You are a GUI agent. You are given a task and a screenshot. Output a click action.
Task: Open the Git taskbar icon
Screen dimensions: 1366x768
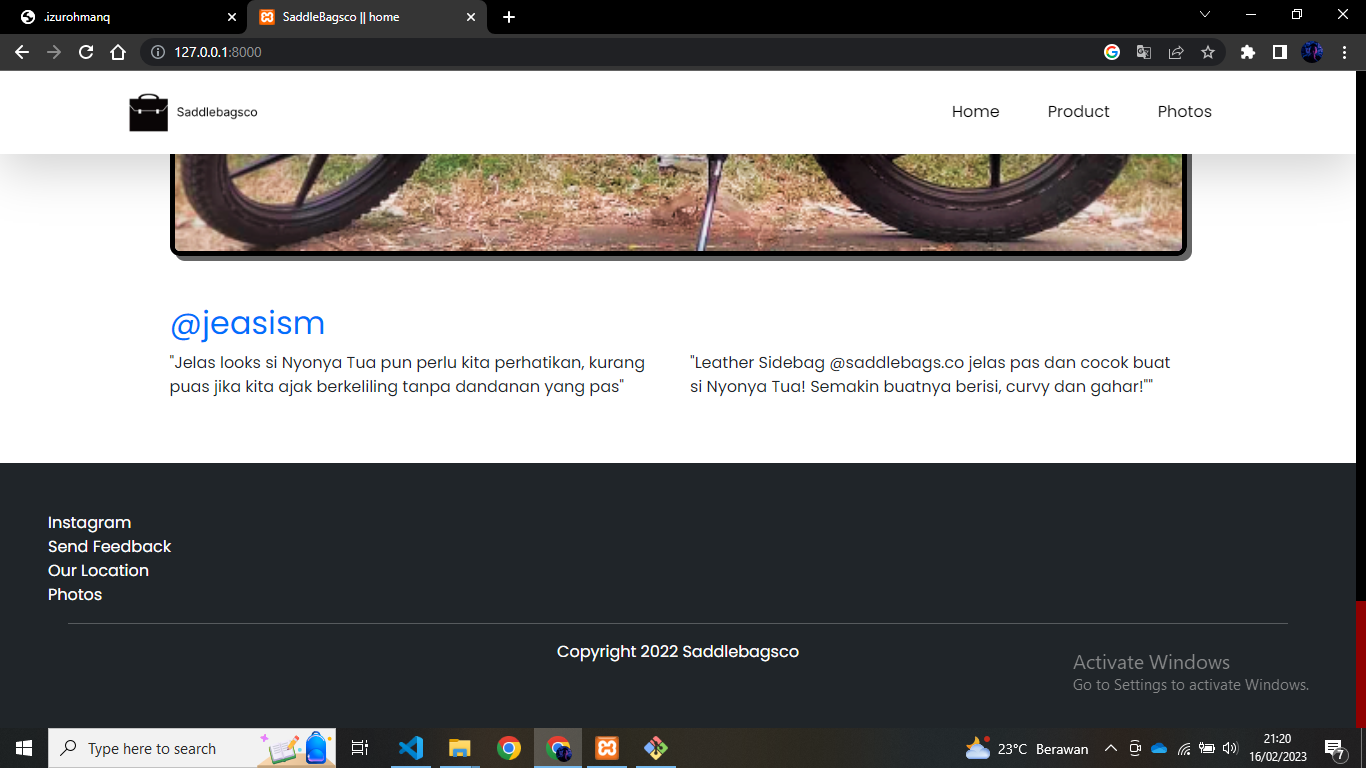pyautogui.click(x=656, y=748)
